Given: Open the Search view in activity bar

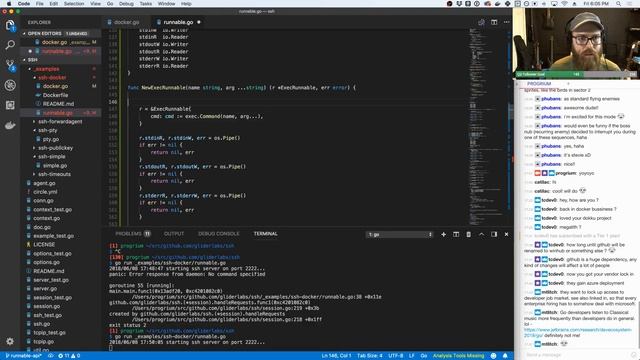Looking at the screenshot, I should [x=10, y=45].
